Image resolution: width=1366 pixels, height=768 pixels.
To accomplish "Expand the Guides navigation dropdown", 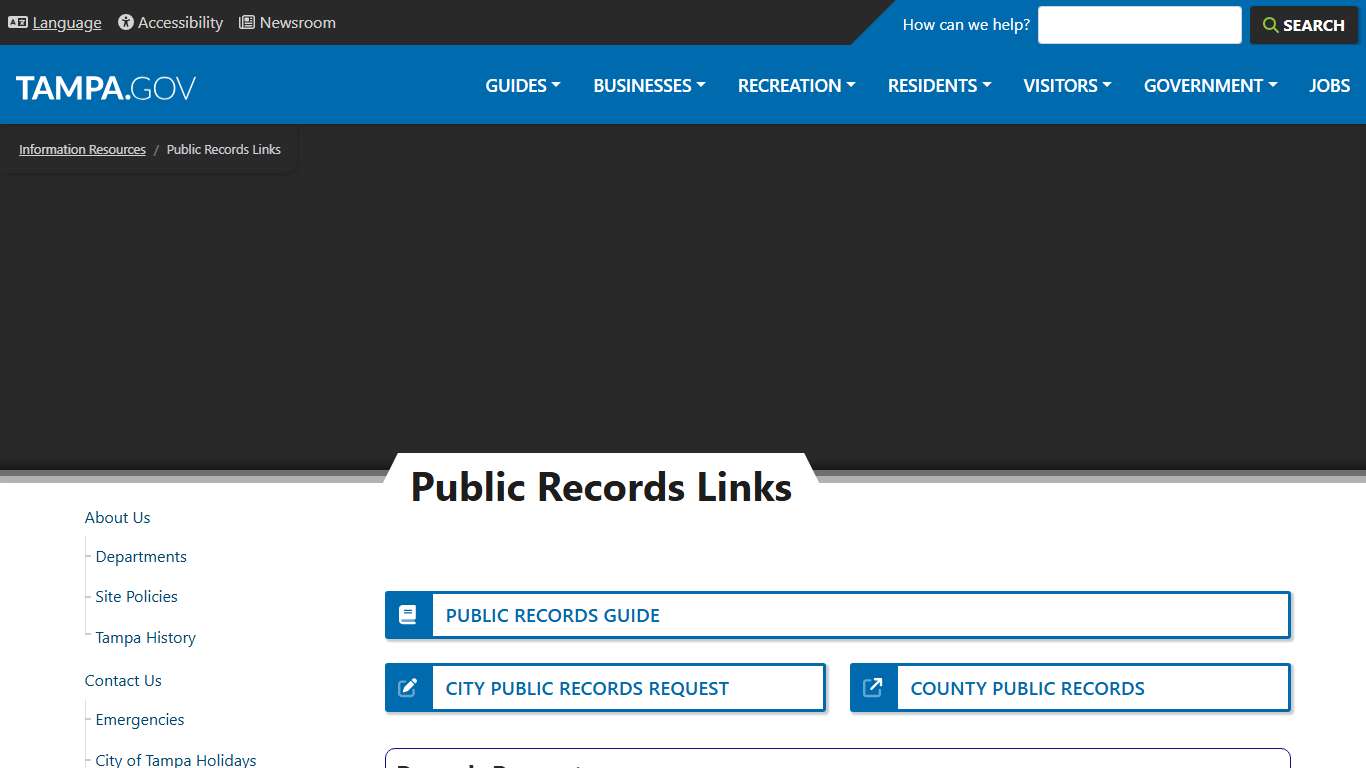I will (x=521, y=86).
